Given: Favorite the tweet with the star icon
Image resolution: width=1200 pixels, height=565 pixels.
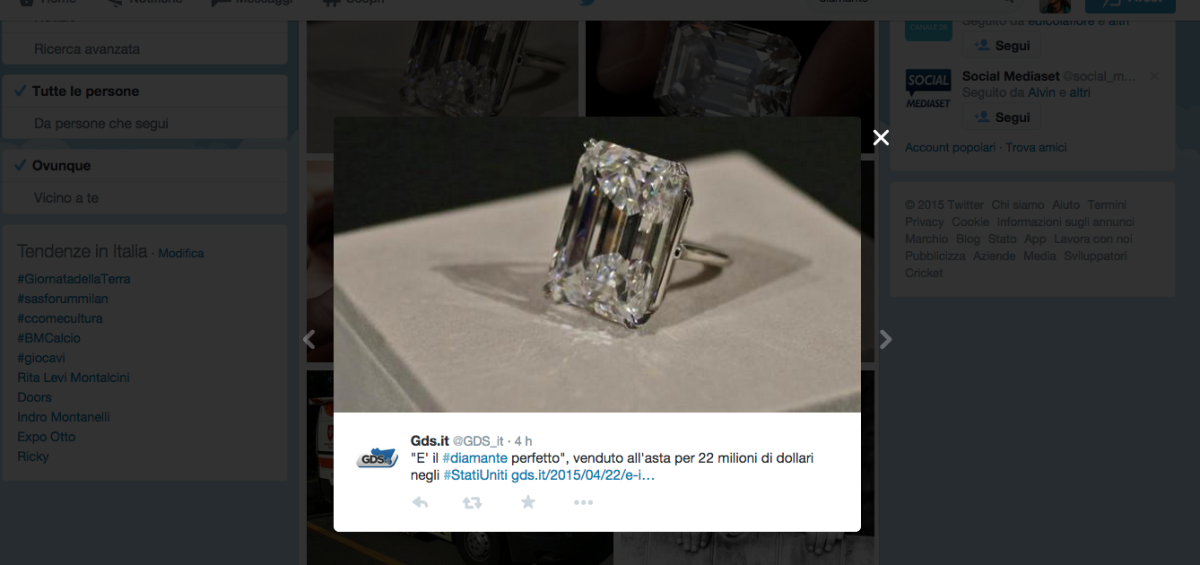Looking at the screenshot, I should point(528,502).
